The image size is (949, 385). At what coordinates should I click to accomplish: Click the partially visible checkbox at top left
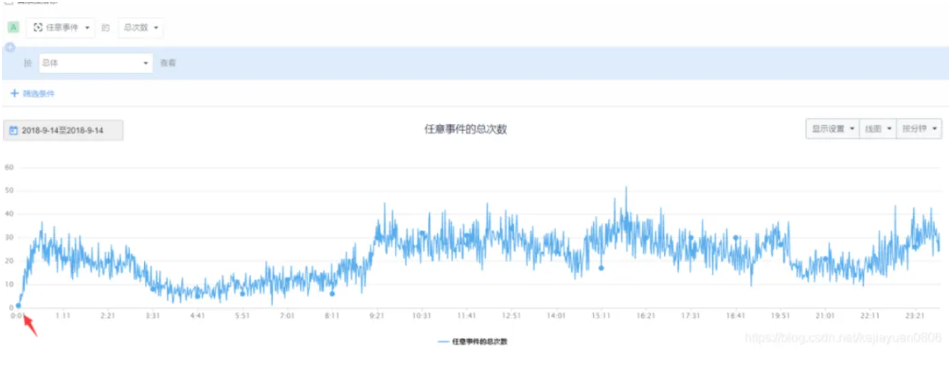pos(9,2)
